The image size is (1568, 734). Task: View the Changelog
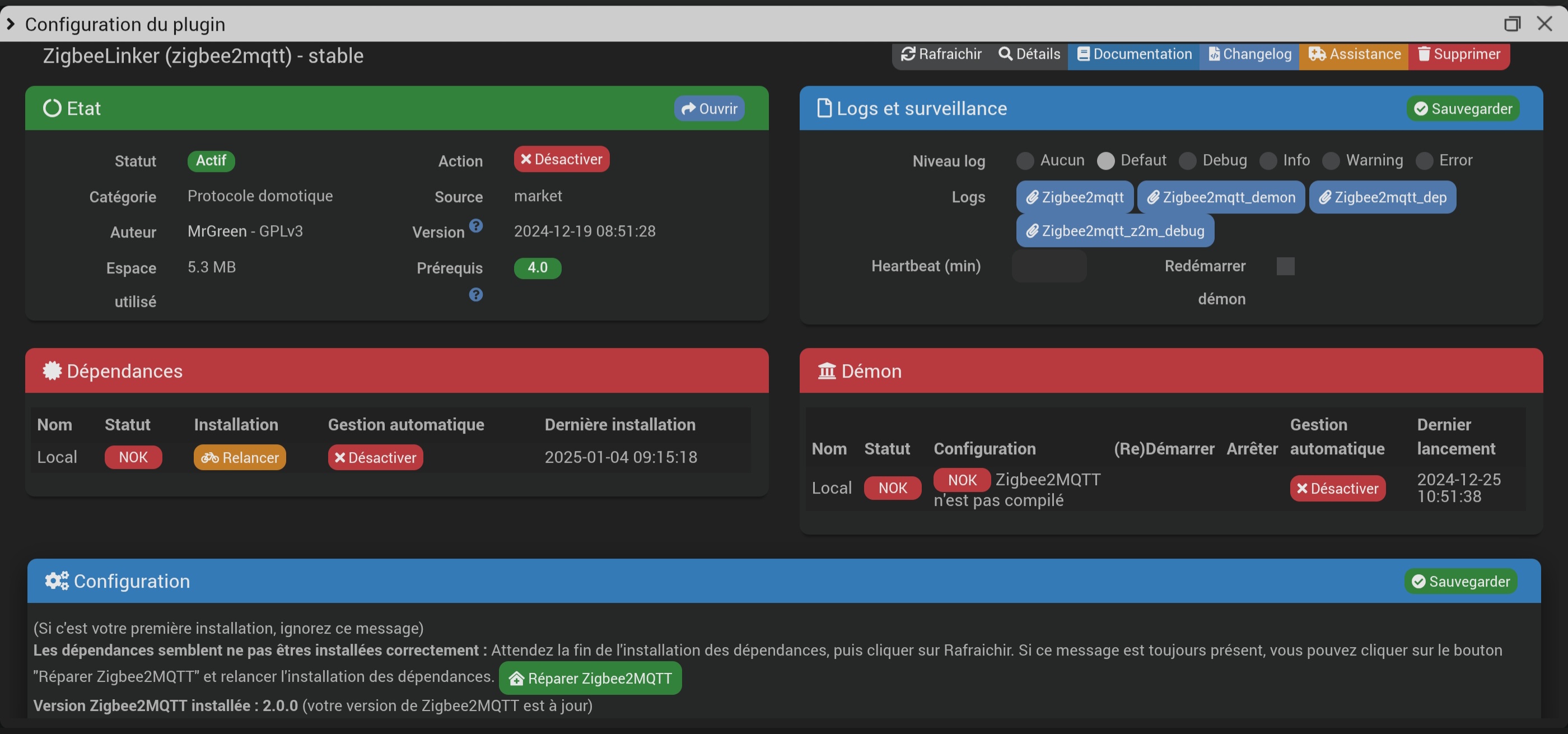coord(1250,54)
